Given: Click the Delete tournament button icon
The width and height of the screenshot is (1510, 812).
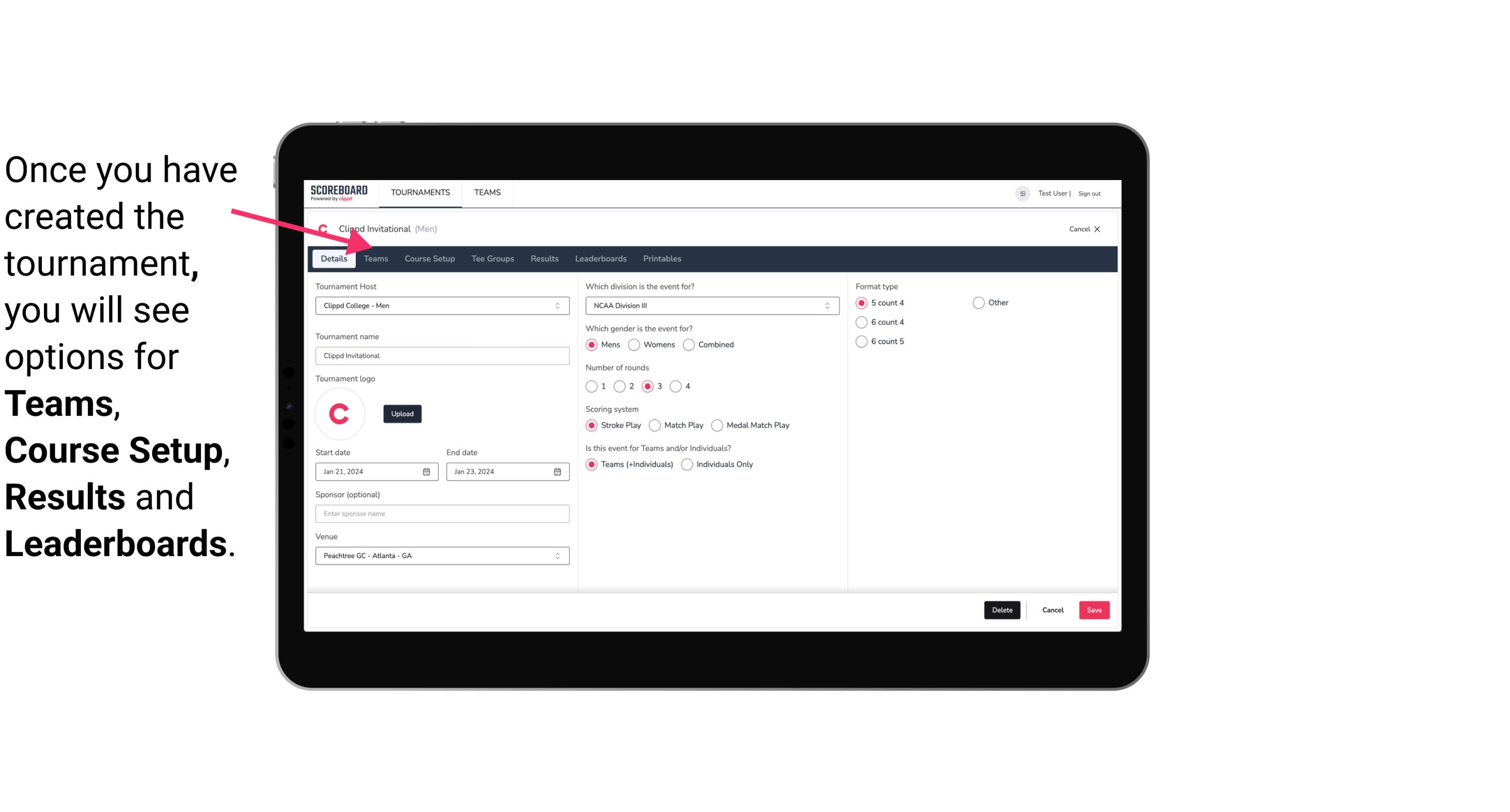Looking at the screenshot, I should (x=1002, y=610).
